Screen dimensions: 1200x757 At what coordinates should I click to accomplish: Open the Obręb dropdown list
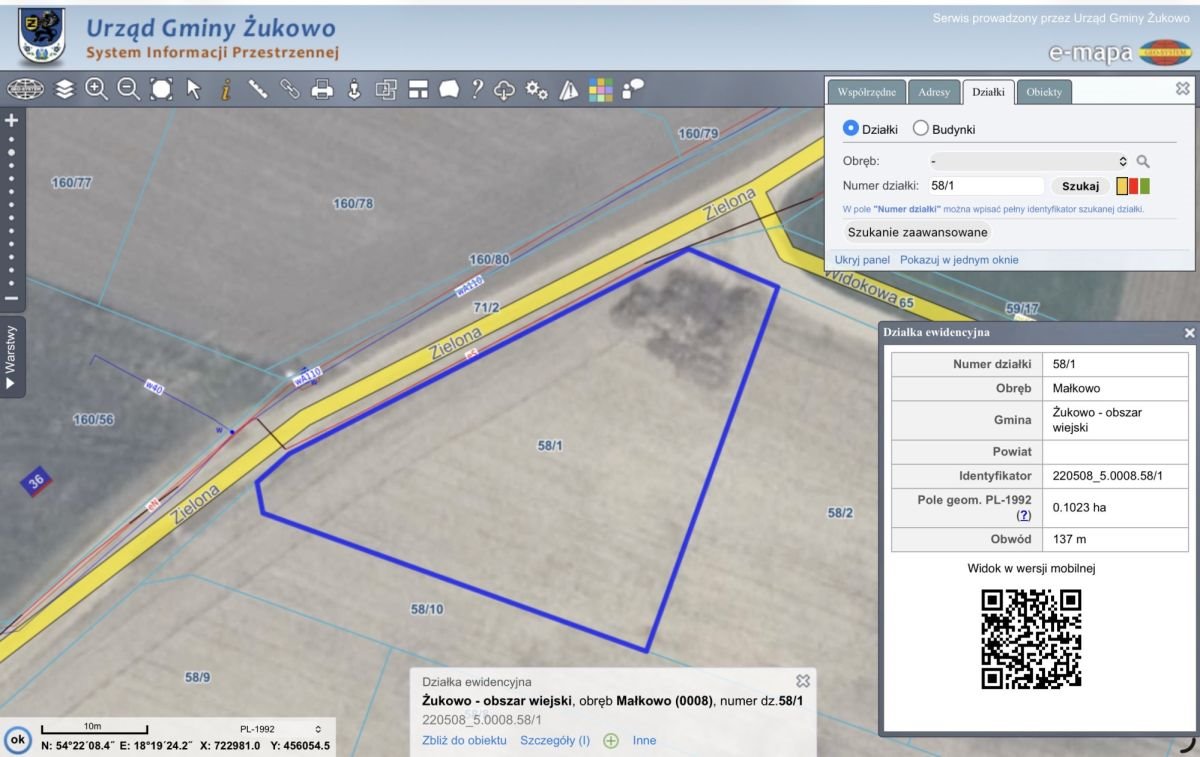1030,161
